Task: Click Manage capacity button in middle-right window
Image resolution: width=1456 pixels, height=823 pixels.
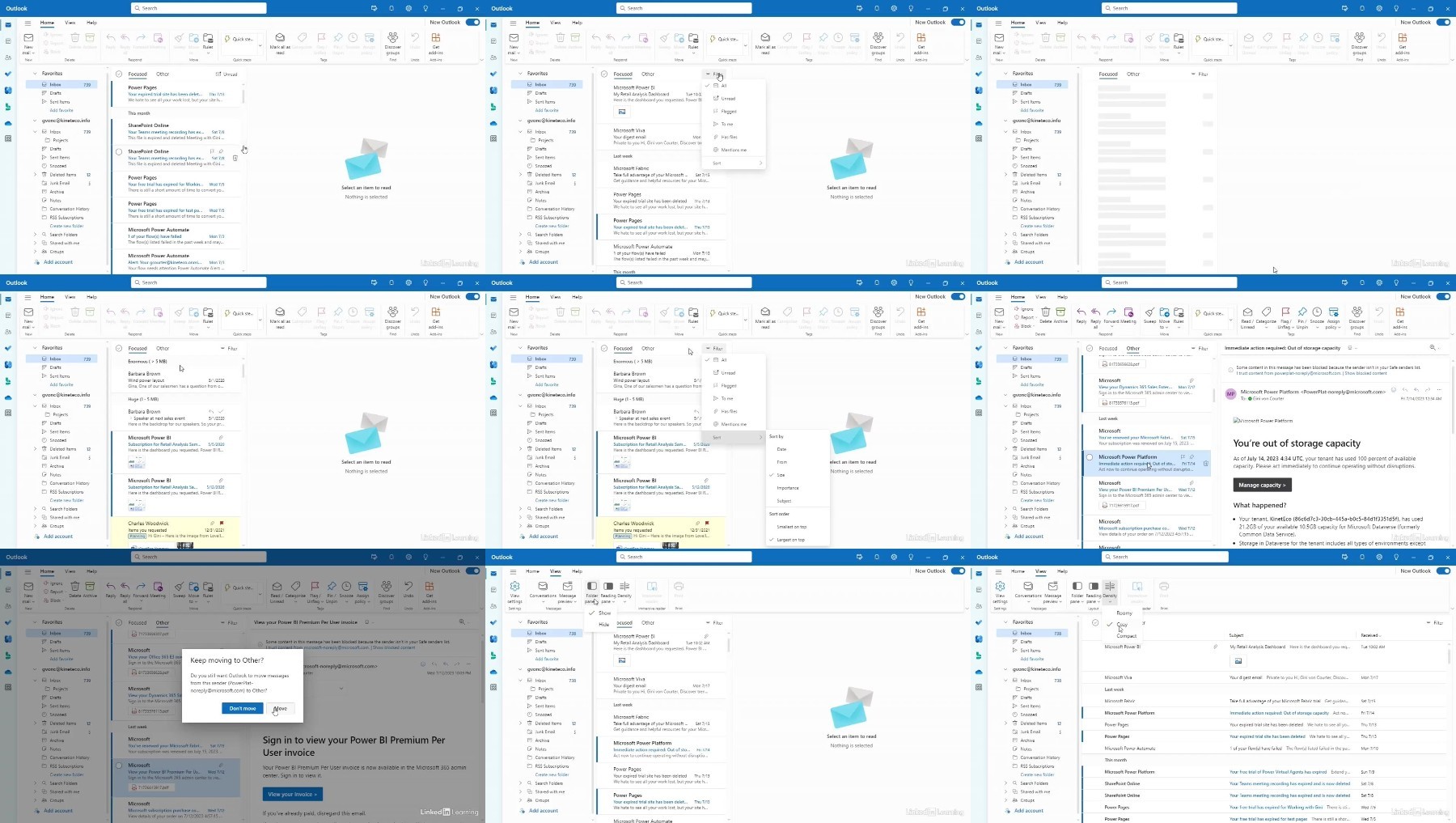Action: point(1262,485)
